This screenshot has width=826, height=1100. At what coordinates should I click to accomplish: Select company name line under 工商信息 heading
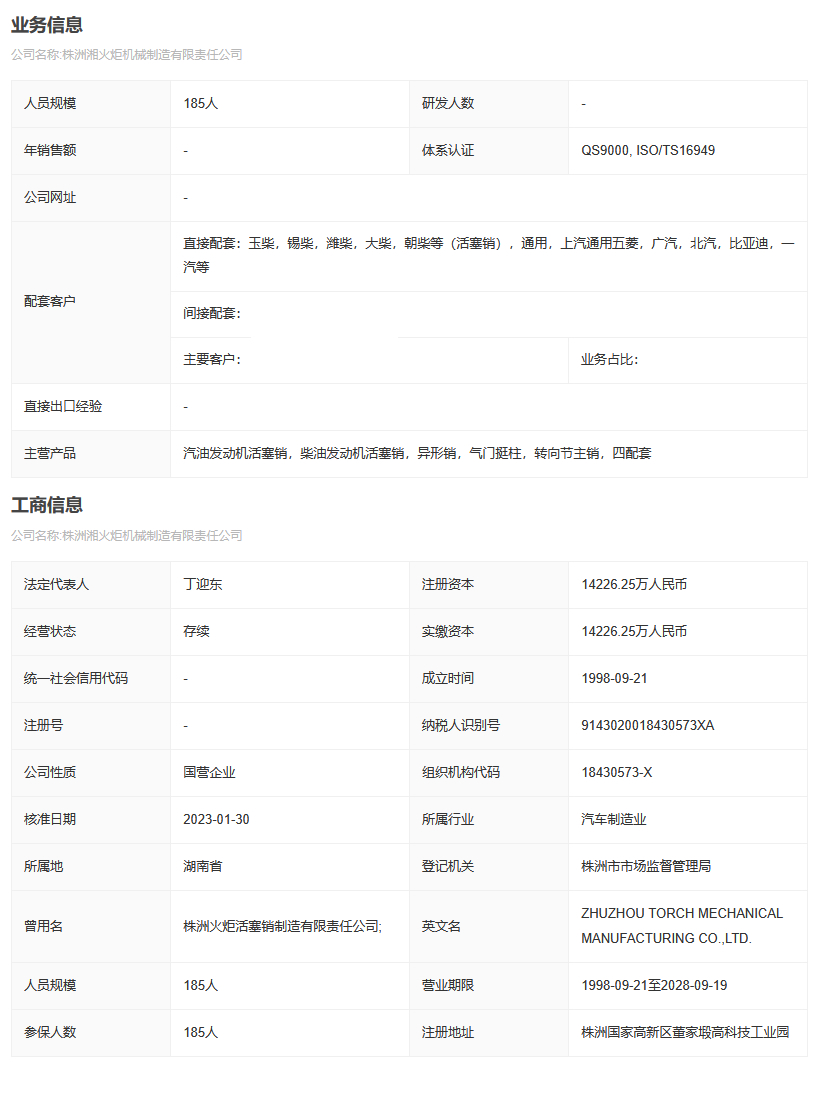127,536
